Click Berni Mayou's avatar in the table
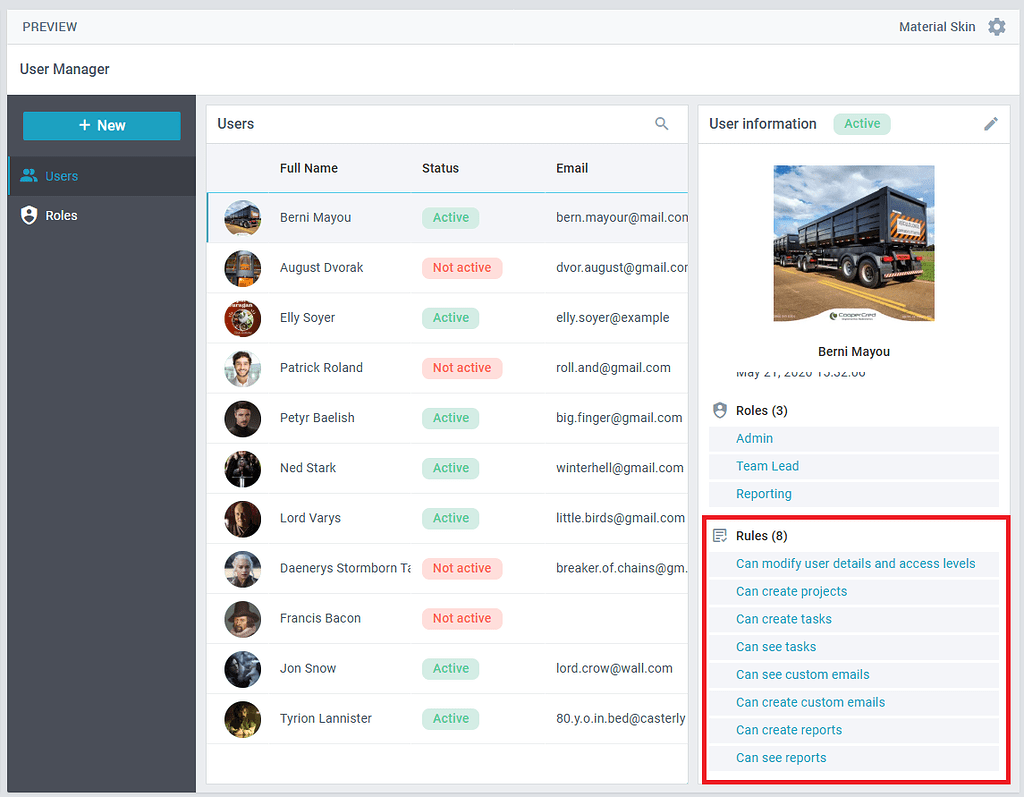1024x797 pixels. tap(242, 218)
